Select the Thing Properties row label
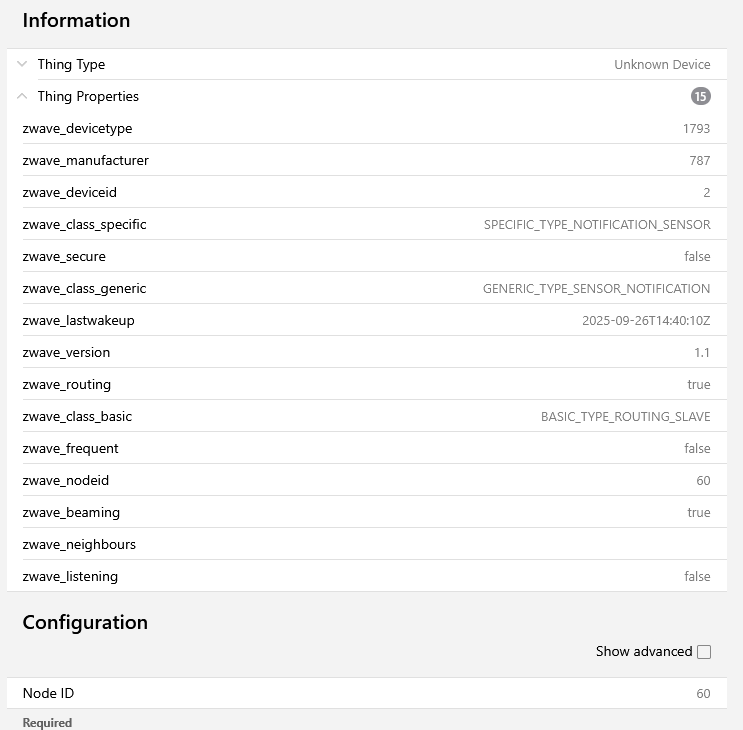The image size is (743, 730). 88,96
